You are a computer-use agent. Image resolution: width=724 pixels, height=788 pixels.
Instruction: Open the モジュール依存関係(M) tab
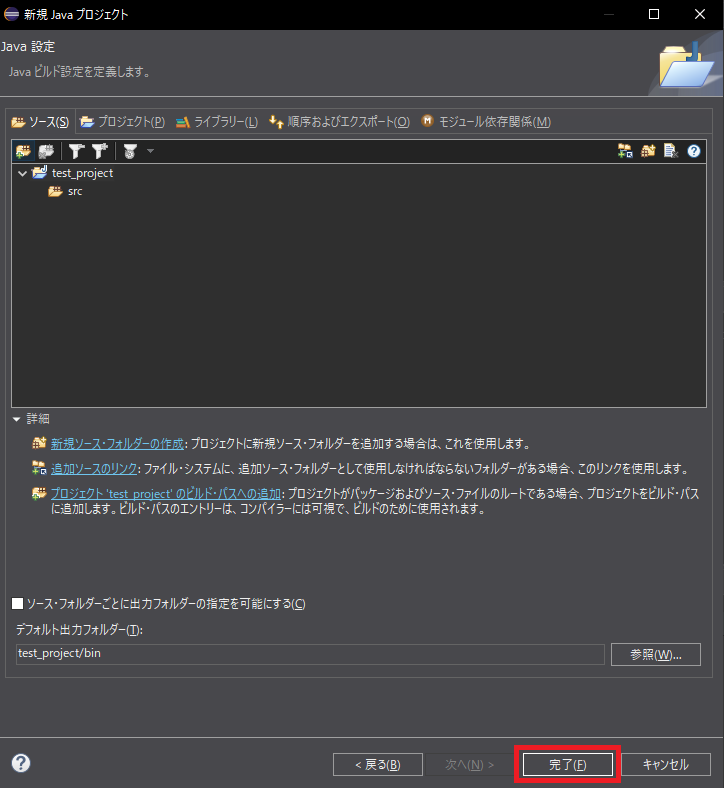pyautogui.click(x=486, y=122)
